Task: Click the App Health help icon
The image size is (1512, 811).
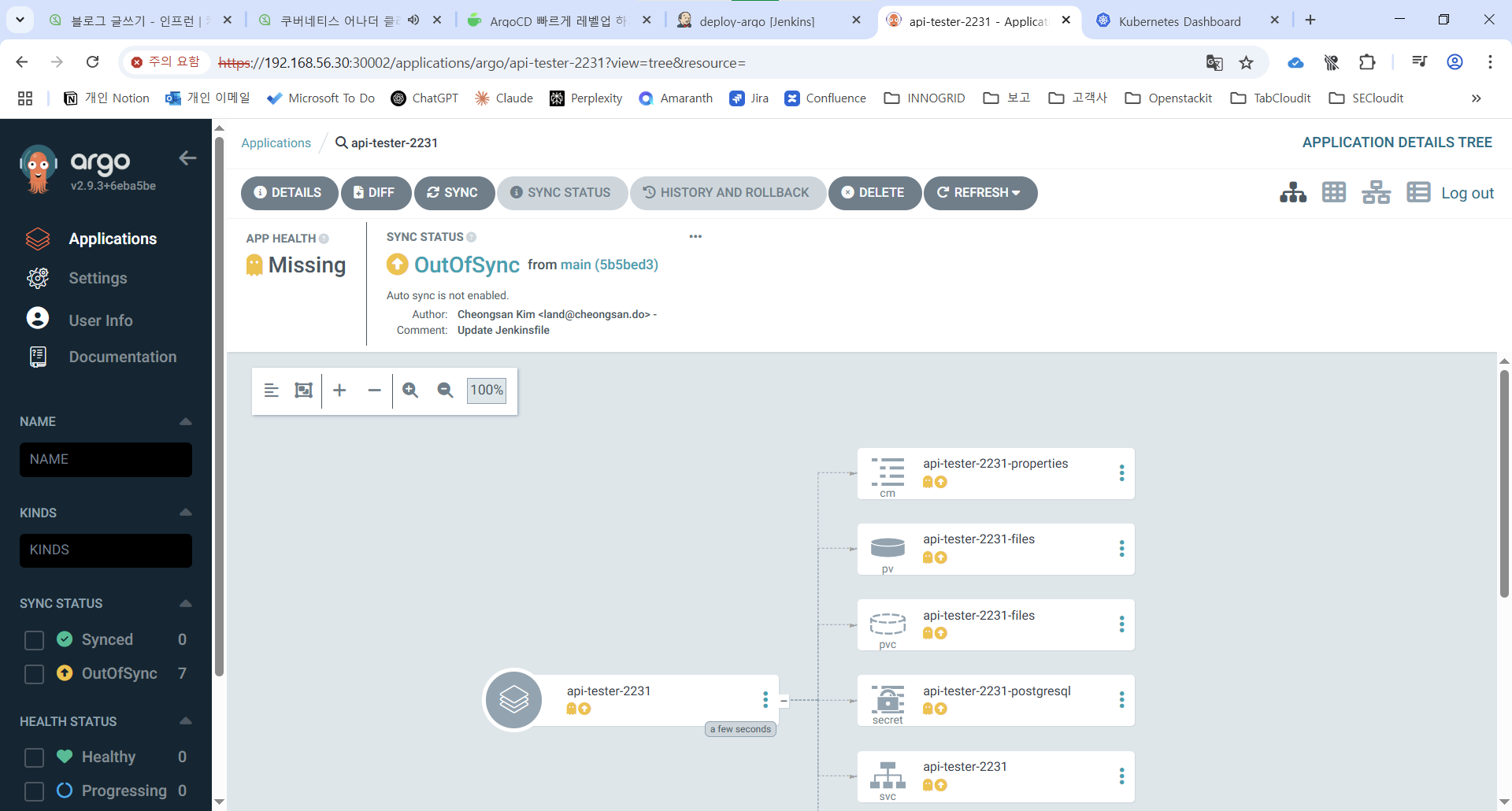Action: [324, 239]
